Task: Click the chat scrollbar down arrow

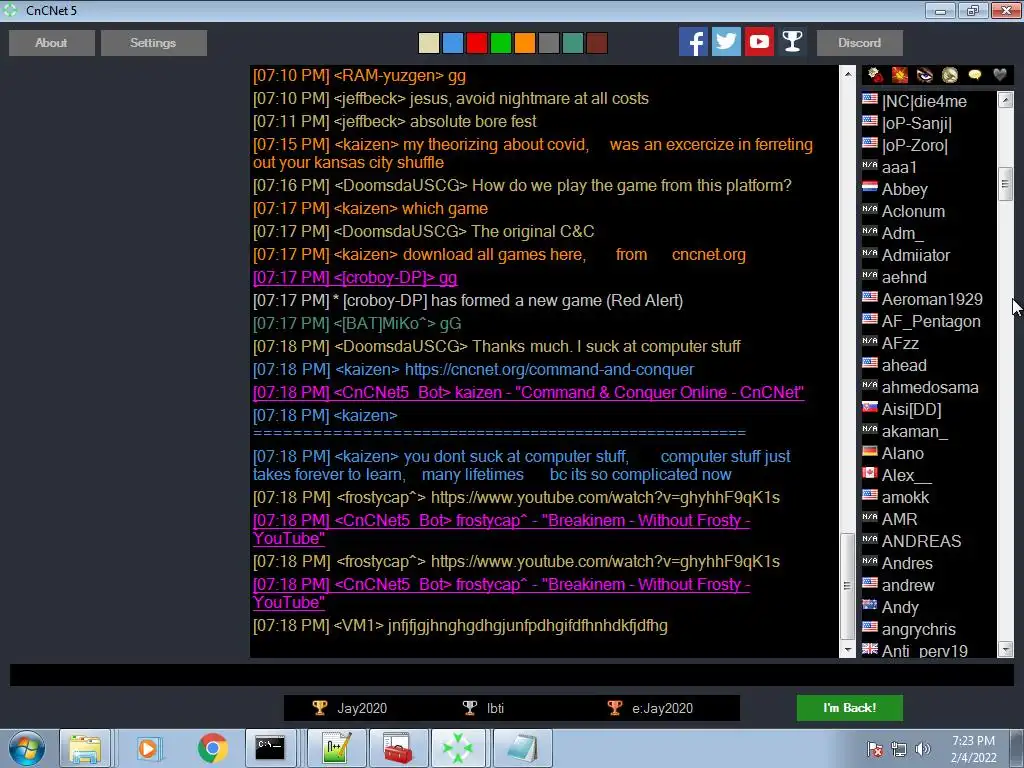Action: pyautogui.click(x=848, y=650)
